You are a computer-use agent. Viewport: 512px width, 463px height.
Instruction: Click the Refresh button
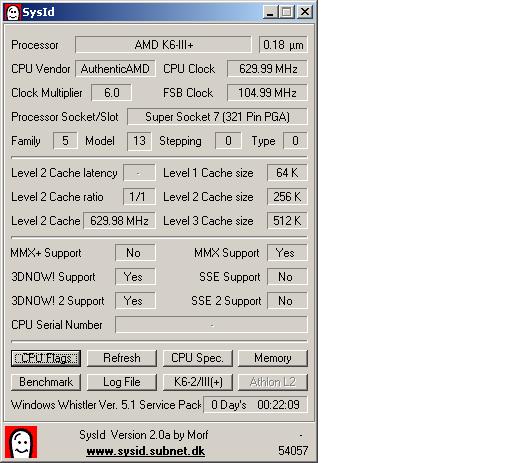click(122, 358)
